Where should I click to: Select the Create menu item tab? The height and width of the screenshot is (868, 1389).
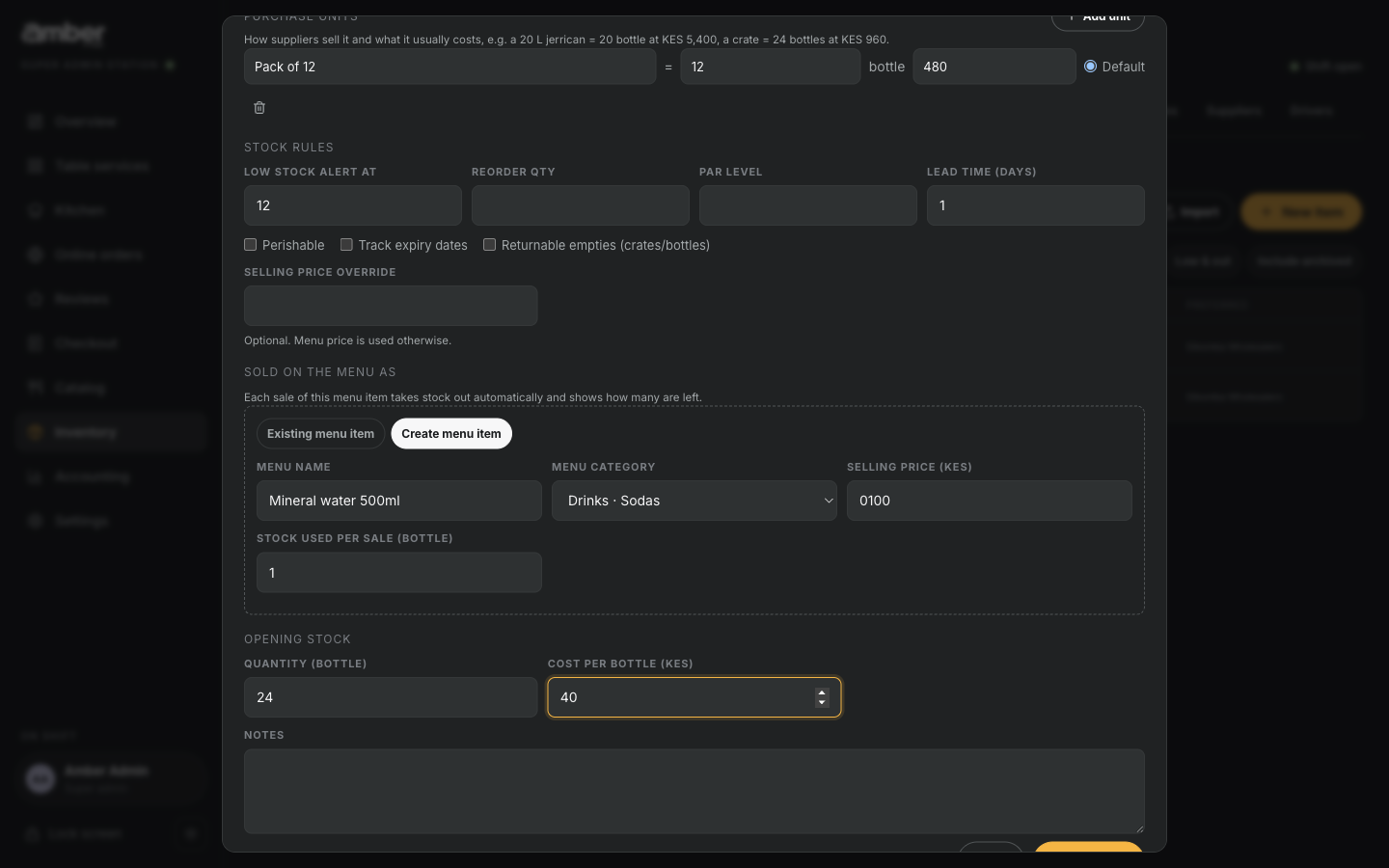(451, 434)
